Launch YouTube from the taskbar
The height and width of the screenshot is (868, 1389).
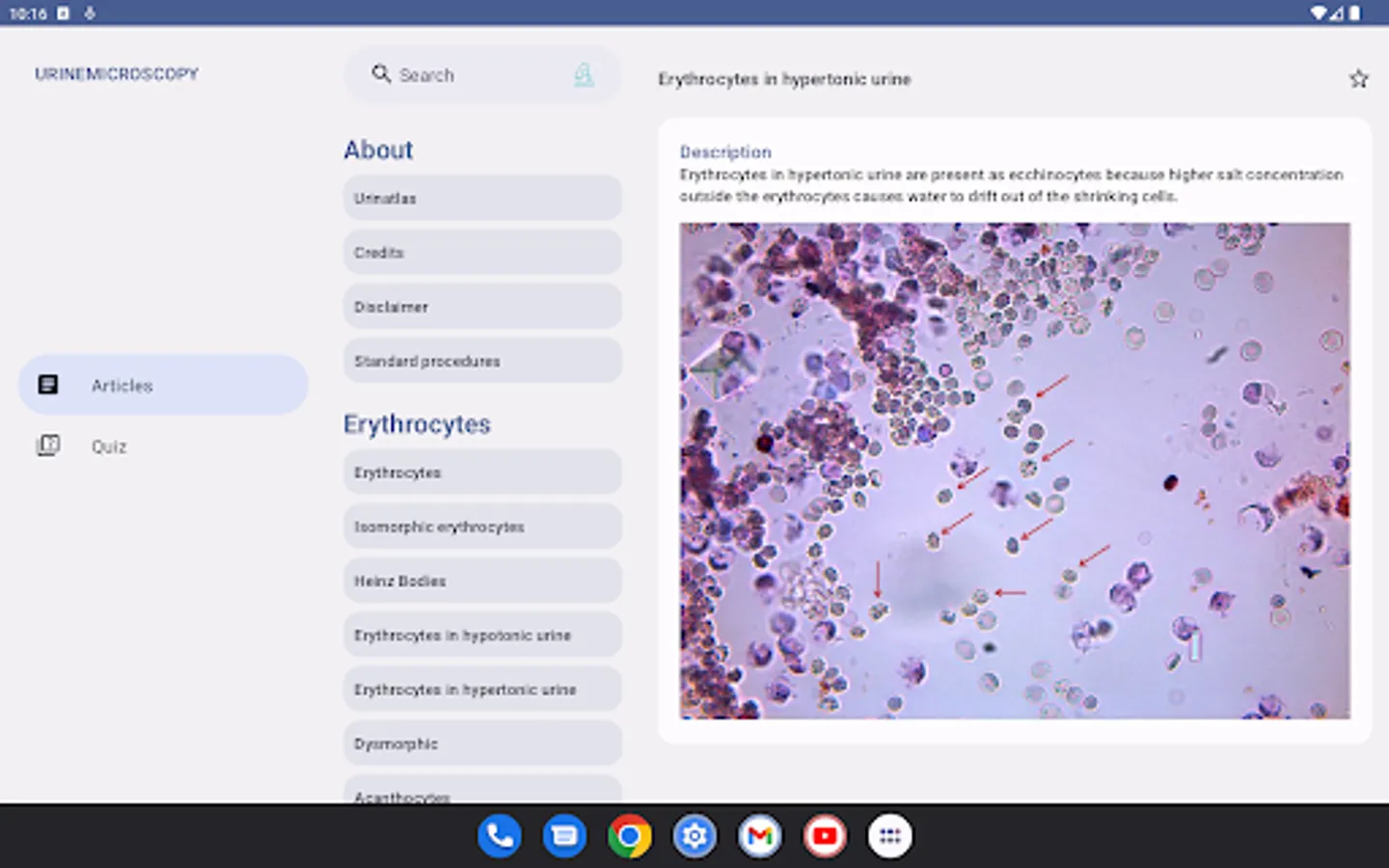point(825,836)
